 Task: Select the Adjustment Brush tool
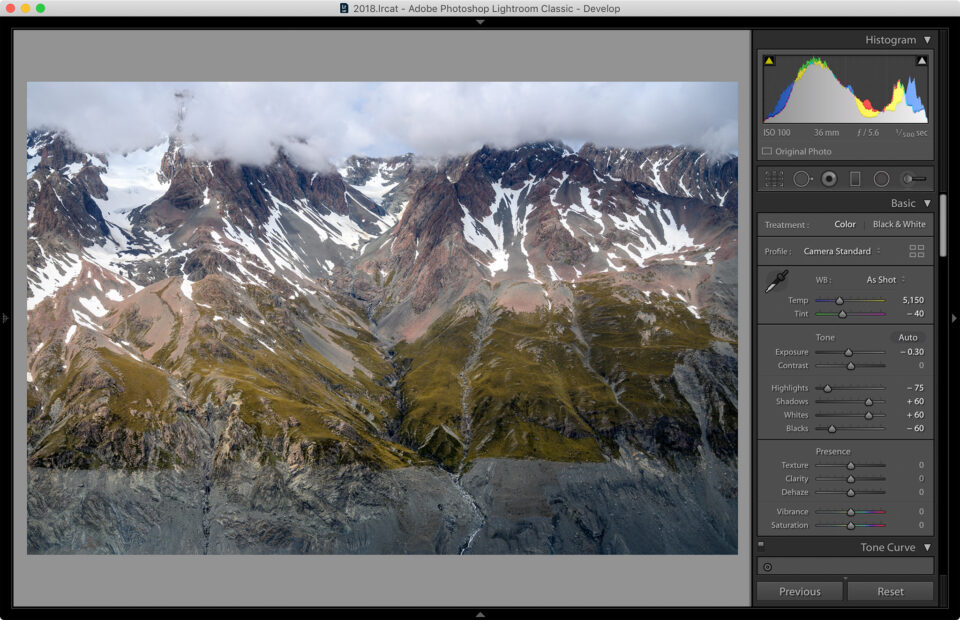tap(908, 178)
